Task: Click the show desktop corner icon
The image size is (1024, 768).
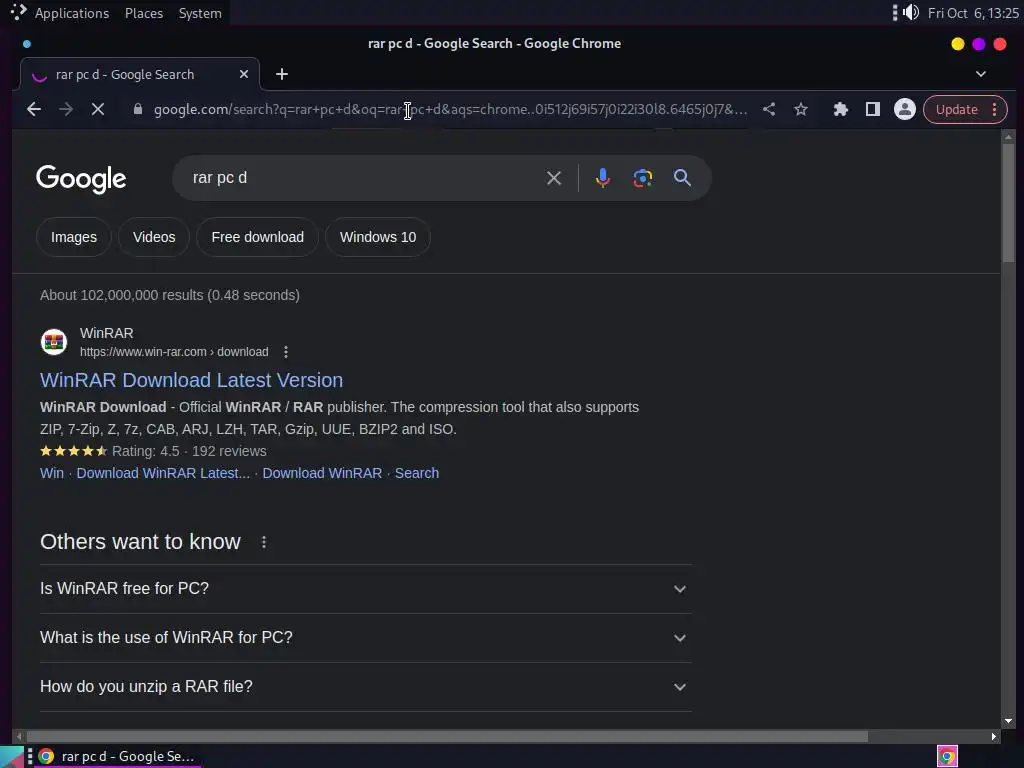Action: pyautogui.click(x=12, y=756)
